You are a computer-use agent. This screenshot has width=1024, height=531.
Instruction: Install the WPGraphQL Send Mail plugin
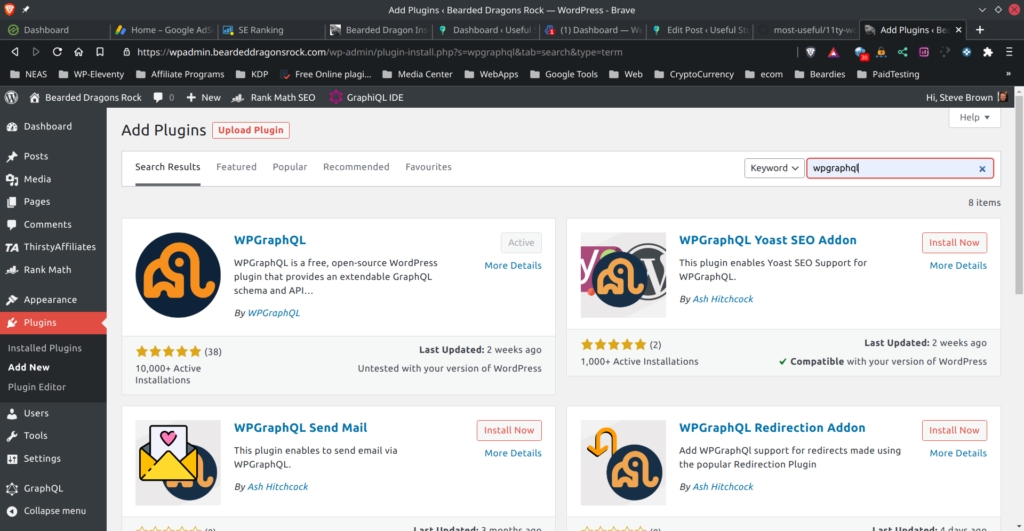509,430
